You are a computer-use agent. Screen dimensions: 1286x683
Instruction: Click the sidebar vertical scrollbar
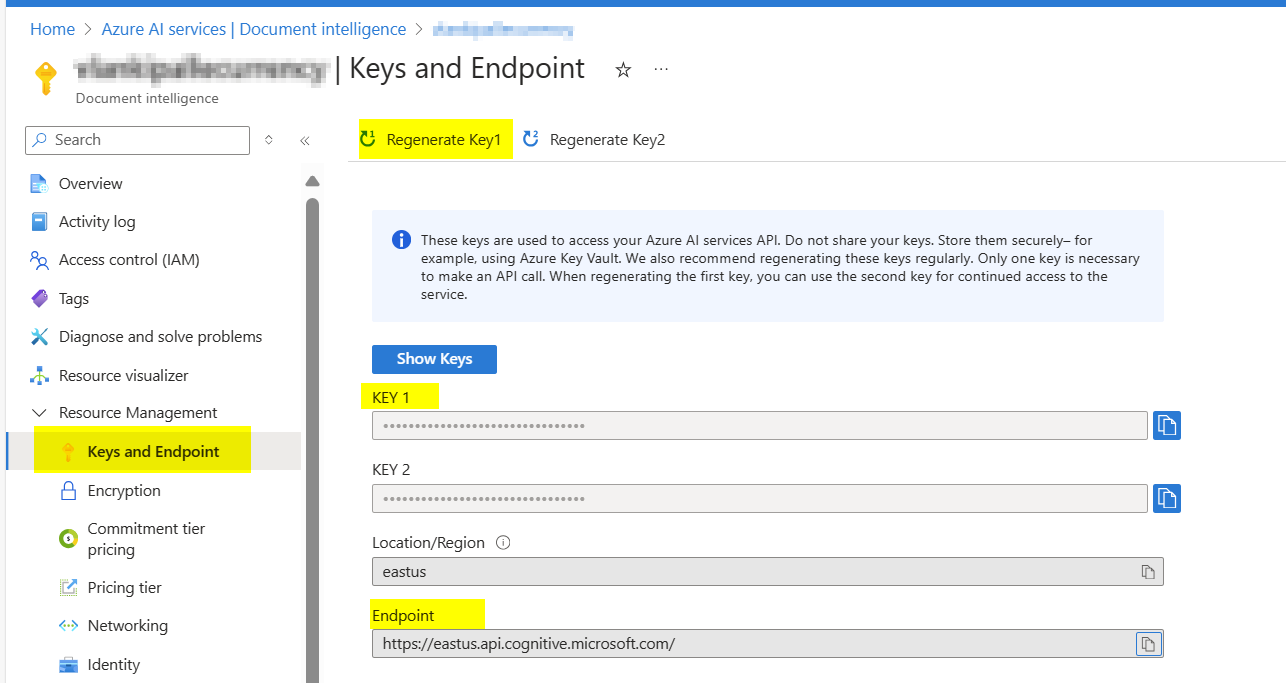(312, 440)
